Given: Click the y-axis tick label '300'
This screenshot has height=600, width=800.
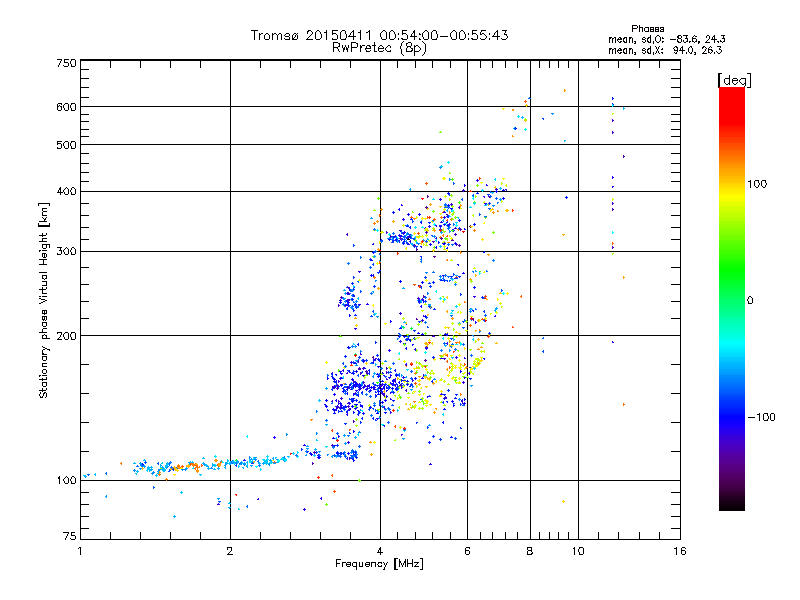Looking at the screenshot, I should pos(66,252).
